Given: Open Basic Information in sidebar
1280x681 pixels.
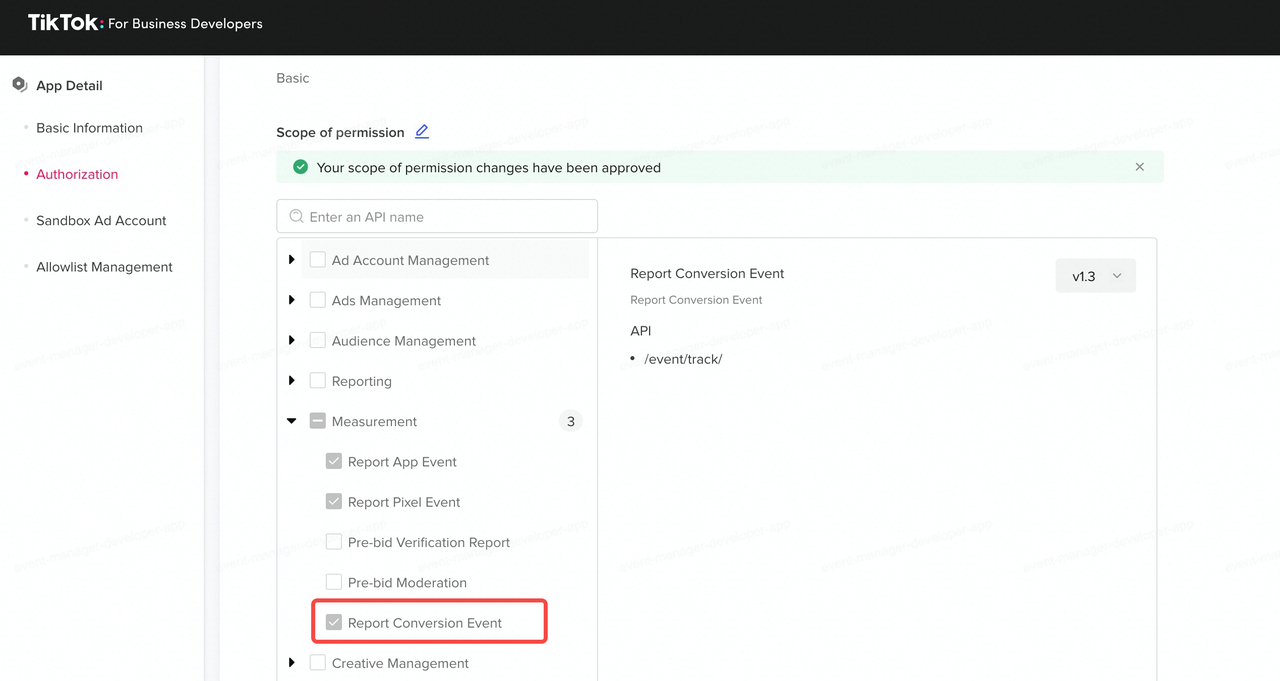Looking at the screenshot, I should [89, 128].
